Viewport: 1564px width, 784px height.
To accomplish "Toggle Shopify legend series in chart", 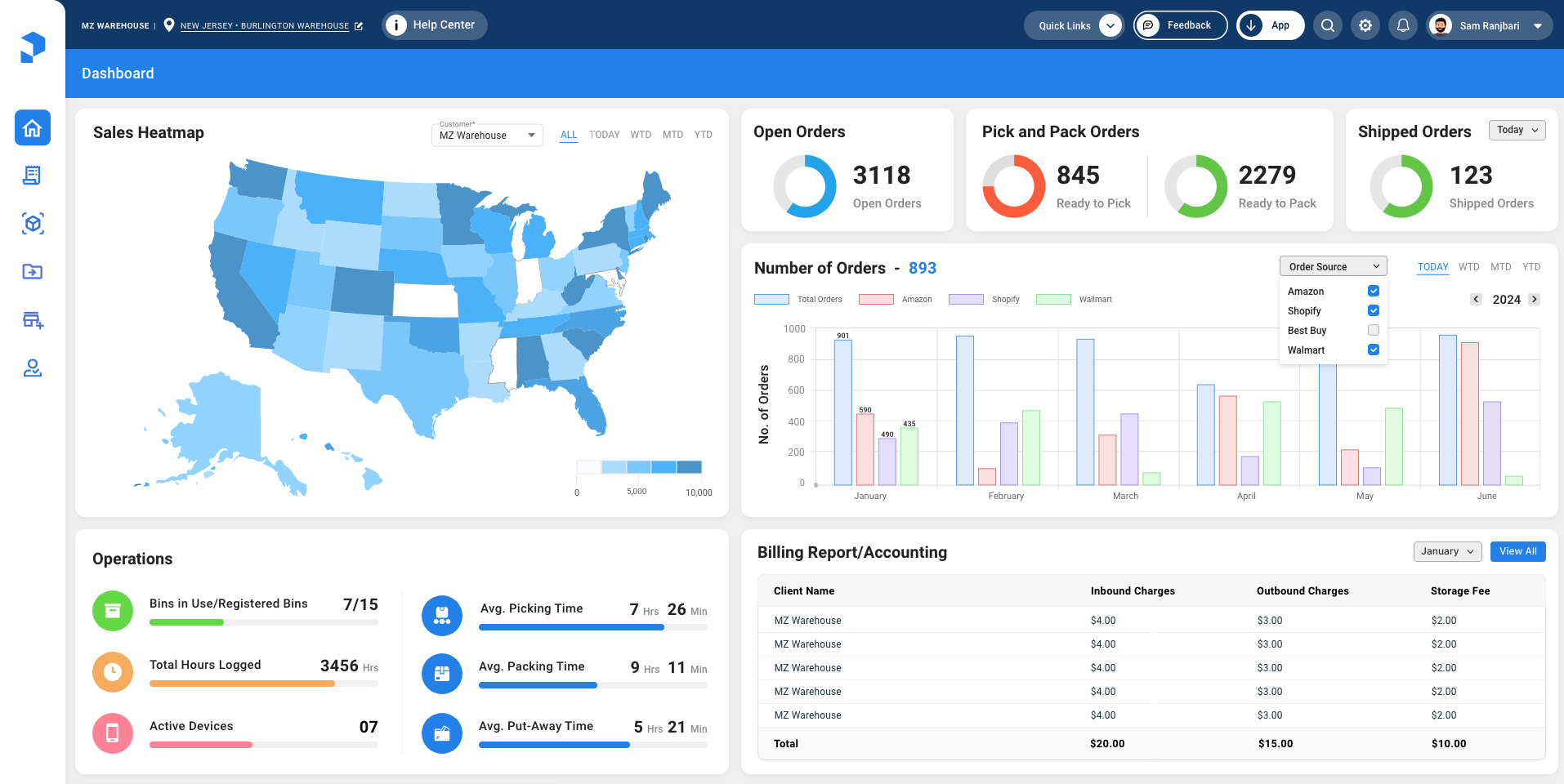I will (x=984, y=299).
